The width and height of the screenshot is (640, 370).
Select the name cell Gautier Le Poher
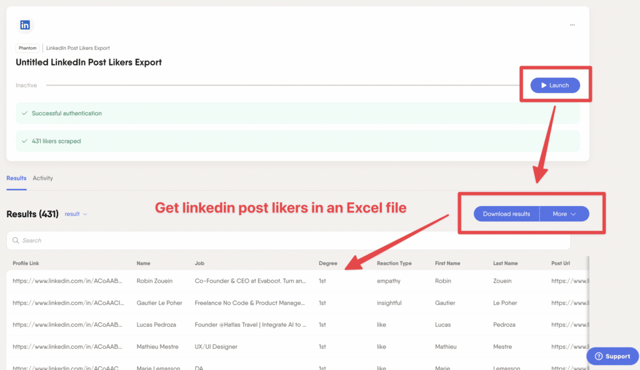tap(159, 303)
